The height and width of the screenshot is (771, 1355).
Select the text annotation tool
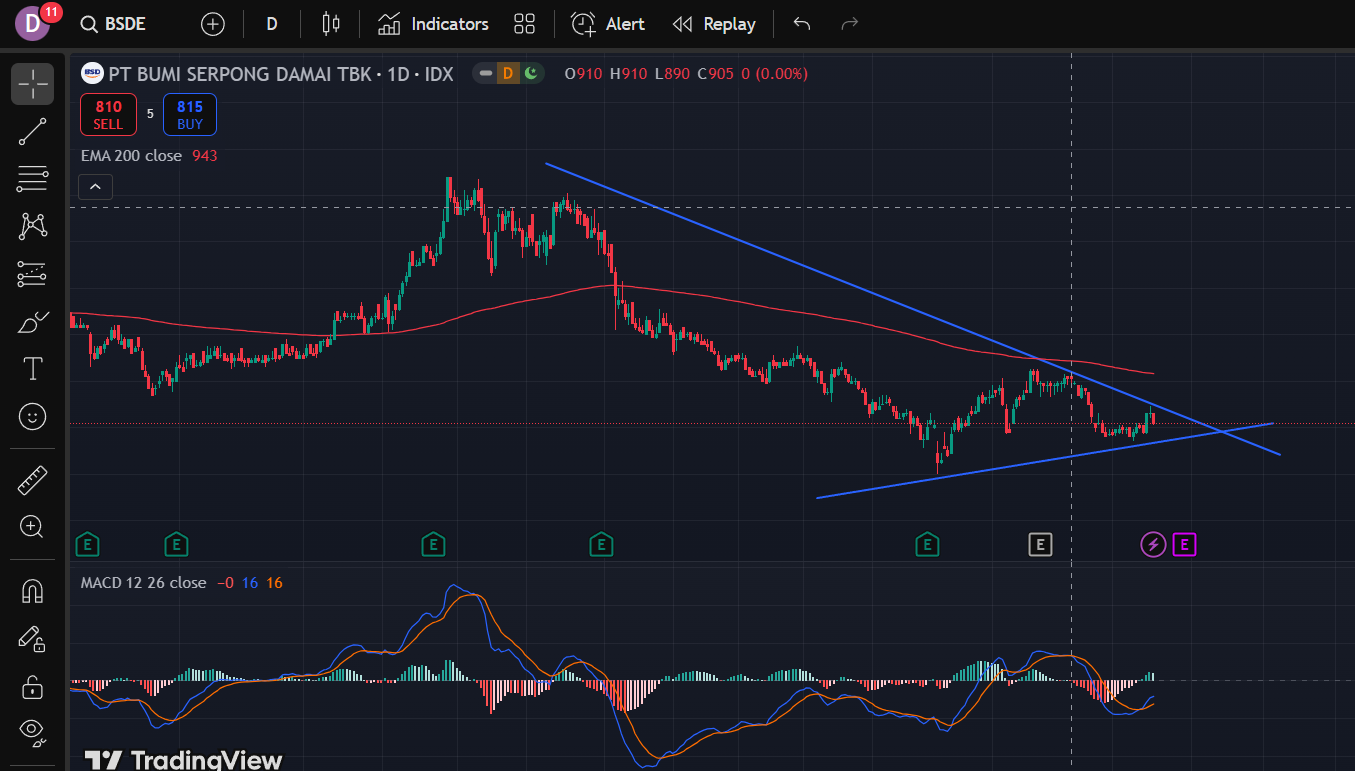tap(32, 369)
